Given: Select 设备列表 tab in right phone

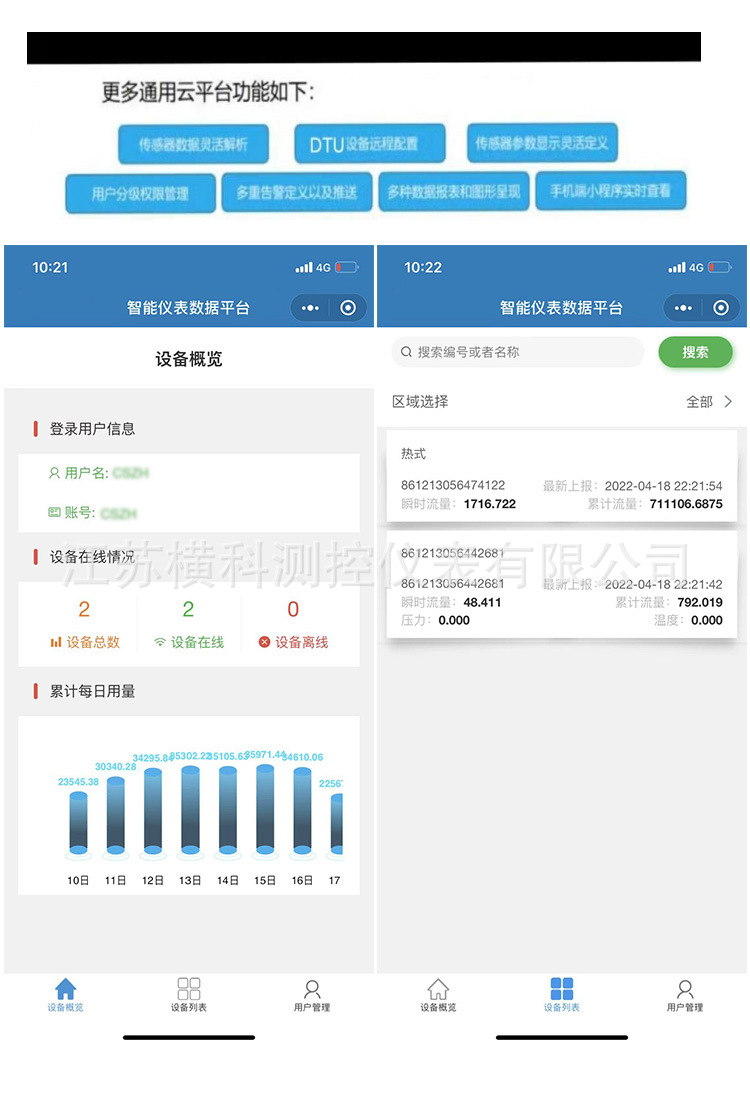Looking at the screenshot, I should coord(561,994).
